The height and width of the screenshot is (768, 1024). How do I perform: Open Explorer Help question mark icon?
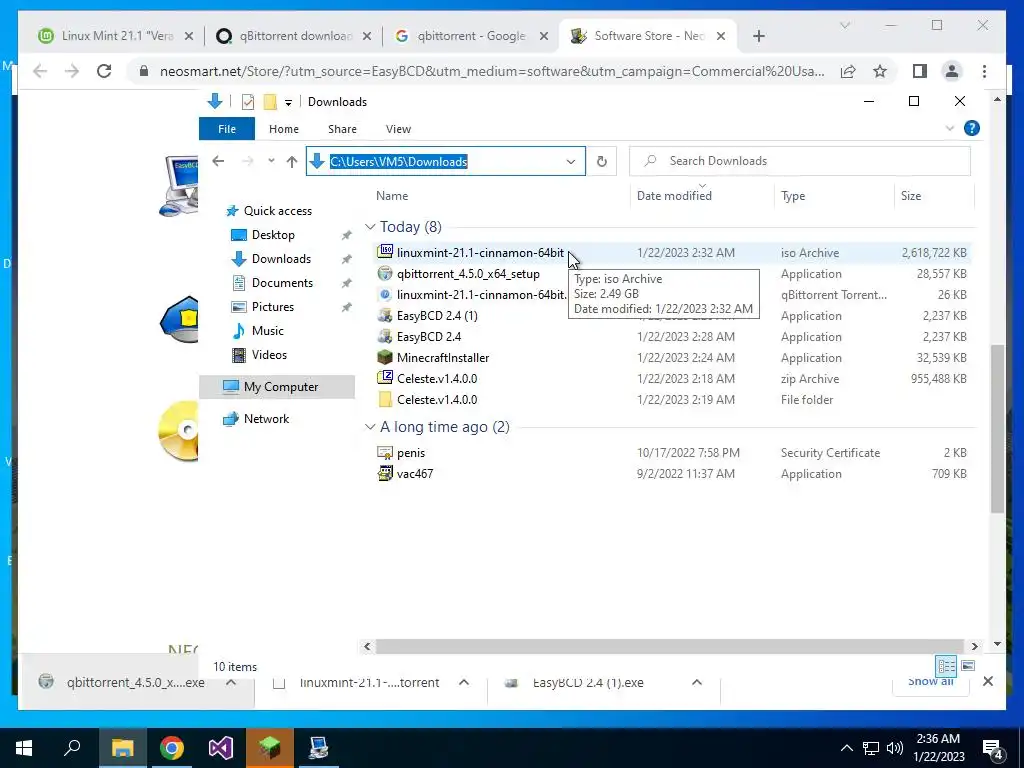(972, 128)
